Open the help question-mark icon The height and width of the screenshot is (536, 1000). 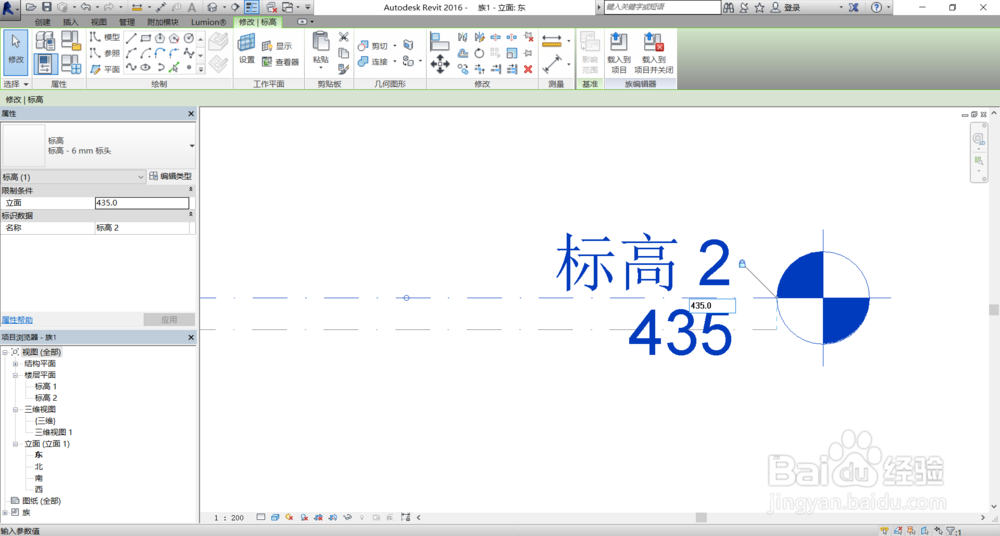point(876,7)
